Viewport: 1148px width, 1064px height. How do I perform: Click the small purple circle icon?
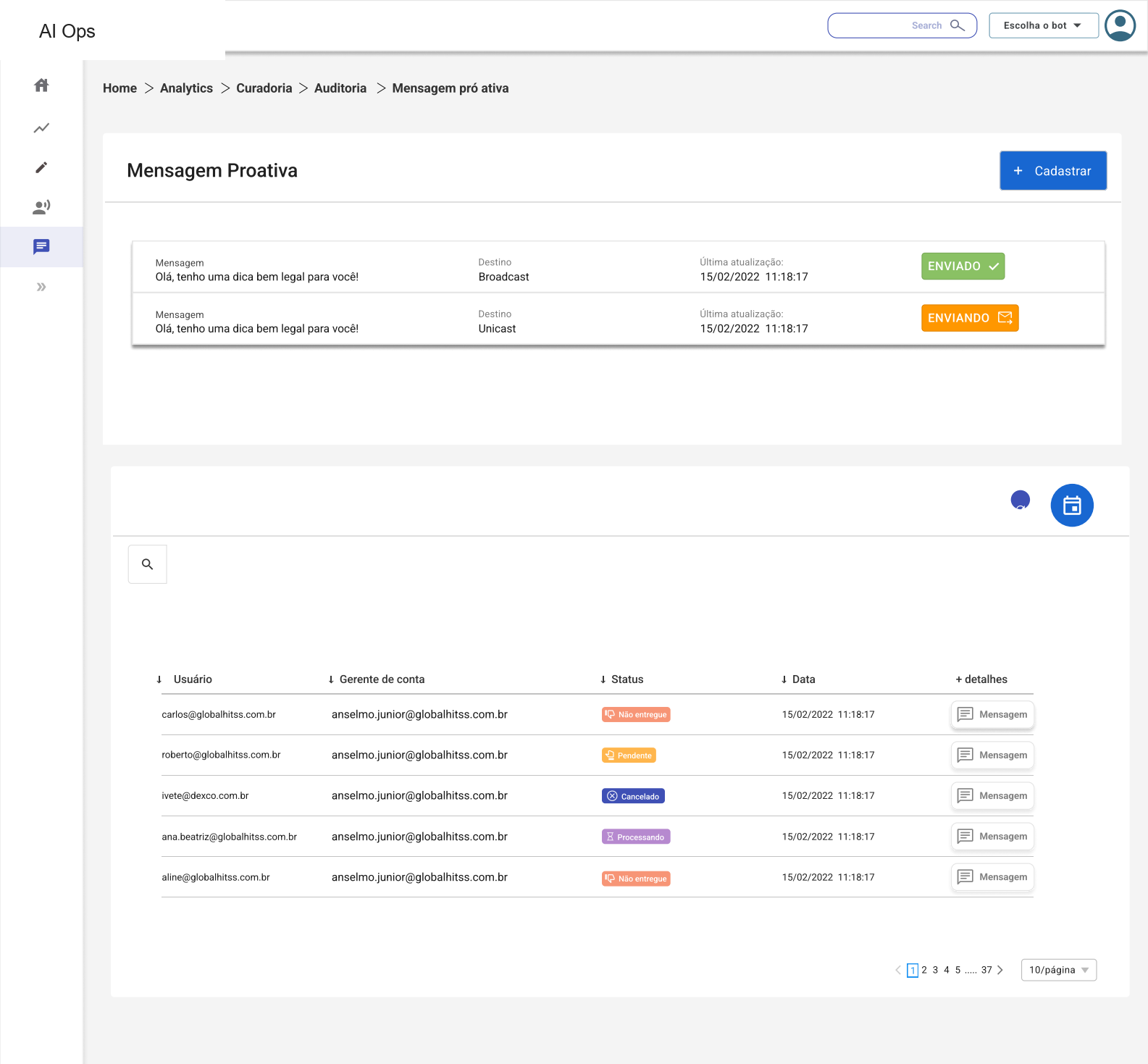pos(1020,500)
